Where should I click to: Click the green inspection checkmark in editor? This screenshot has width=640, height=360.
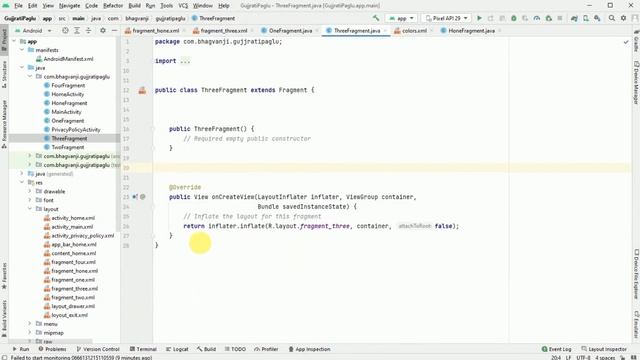(x=626, y=42)
